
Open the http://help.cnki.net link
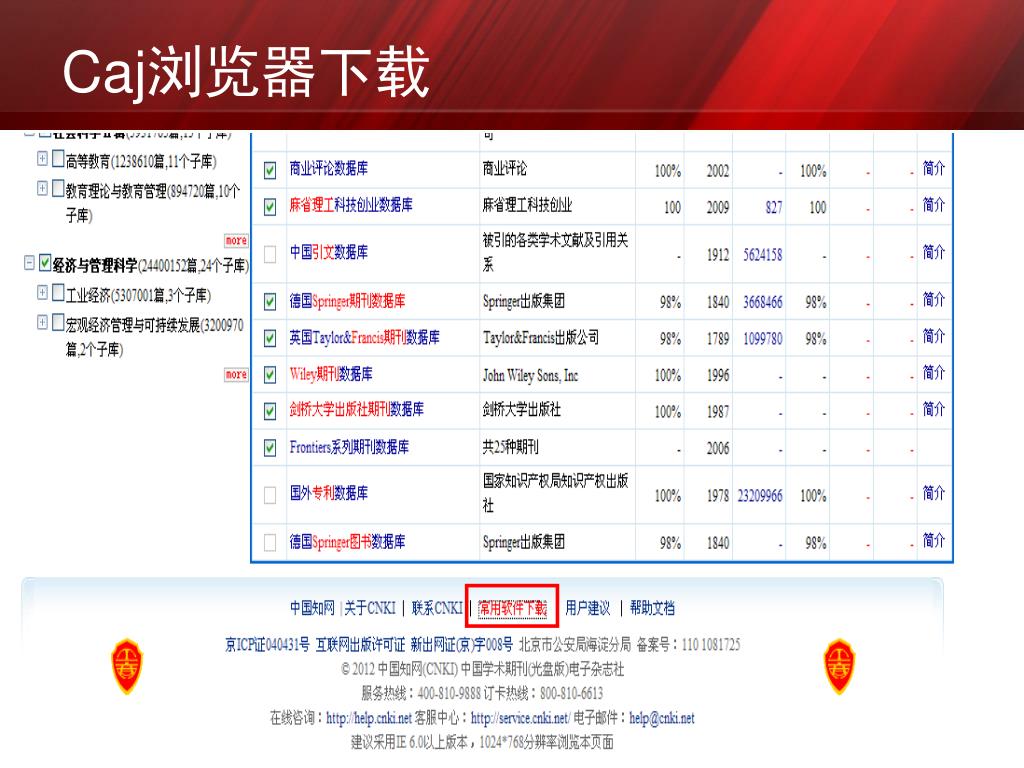369,718
